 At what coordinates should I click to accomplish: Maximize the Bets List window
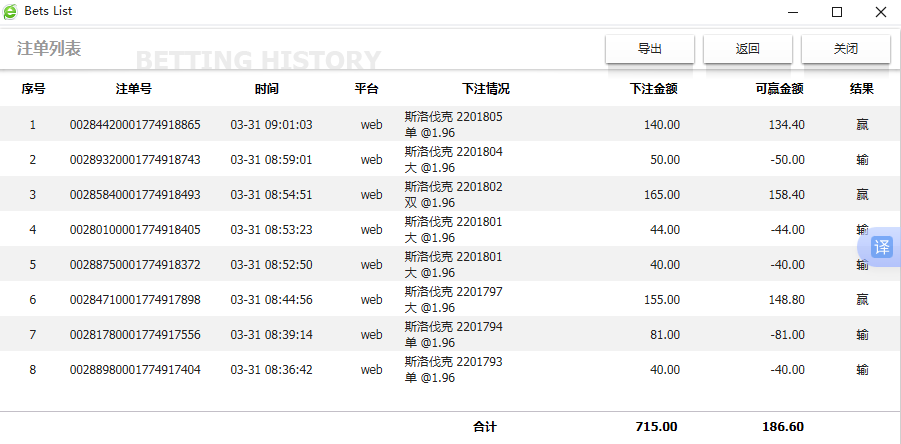[836, 12]
